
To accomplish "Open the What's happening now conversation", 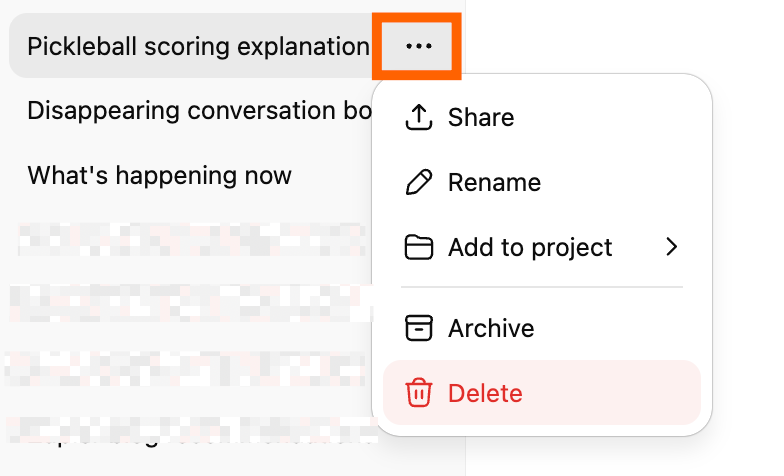I will point(160,176).
